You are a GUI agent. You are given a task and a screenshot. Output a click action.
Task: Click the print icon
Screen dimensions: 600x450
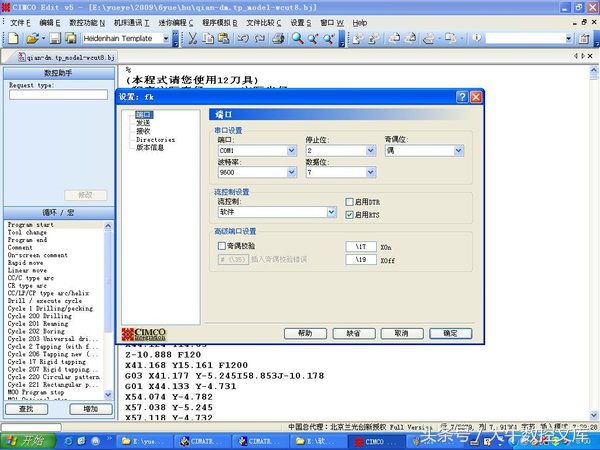(278, 38)
